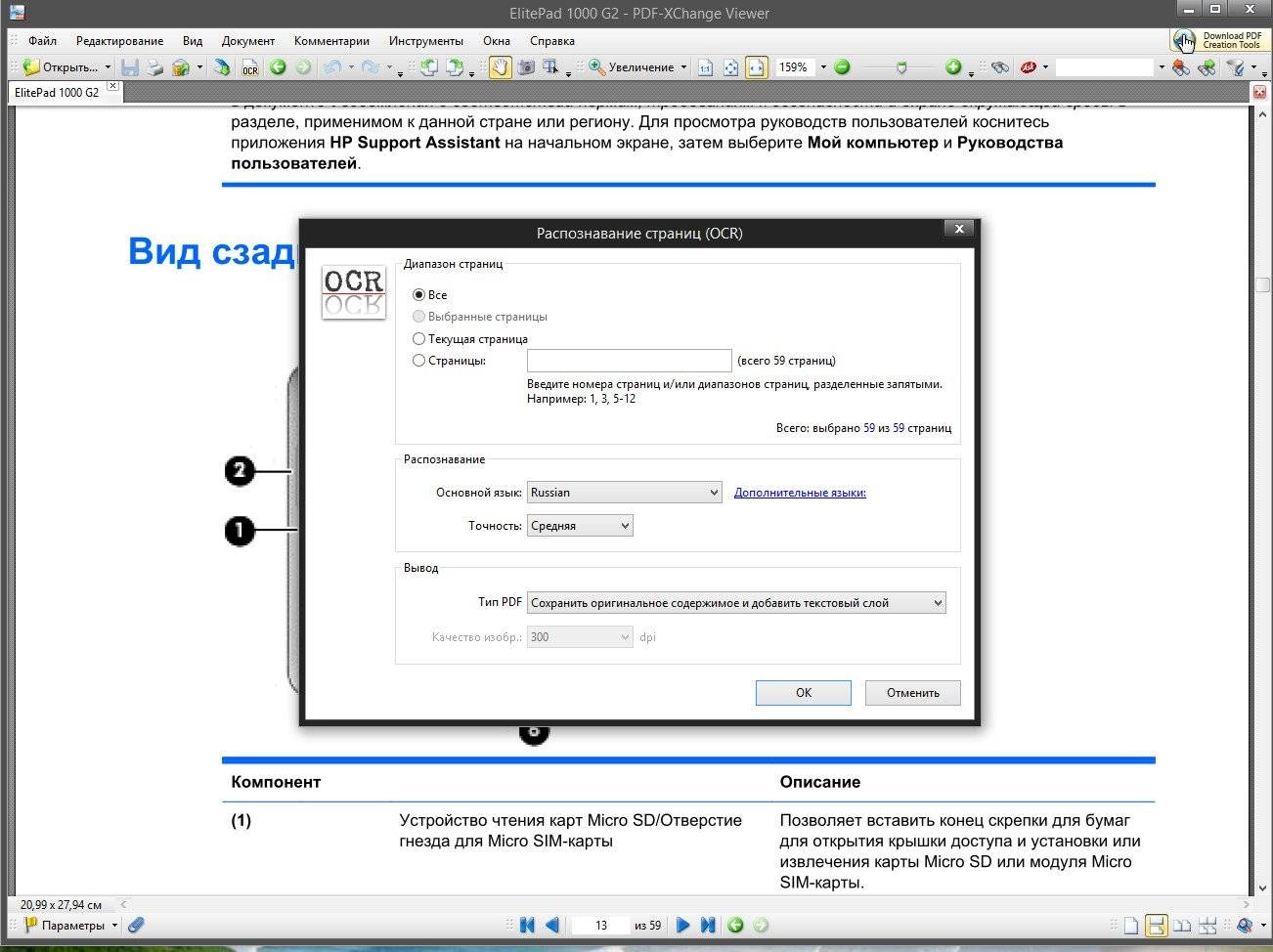Screen dimensions: 1273x952
Task: Select the "Страницы:" radio button
Action: click(418, 361)
